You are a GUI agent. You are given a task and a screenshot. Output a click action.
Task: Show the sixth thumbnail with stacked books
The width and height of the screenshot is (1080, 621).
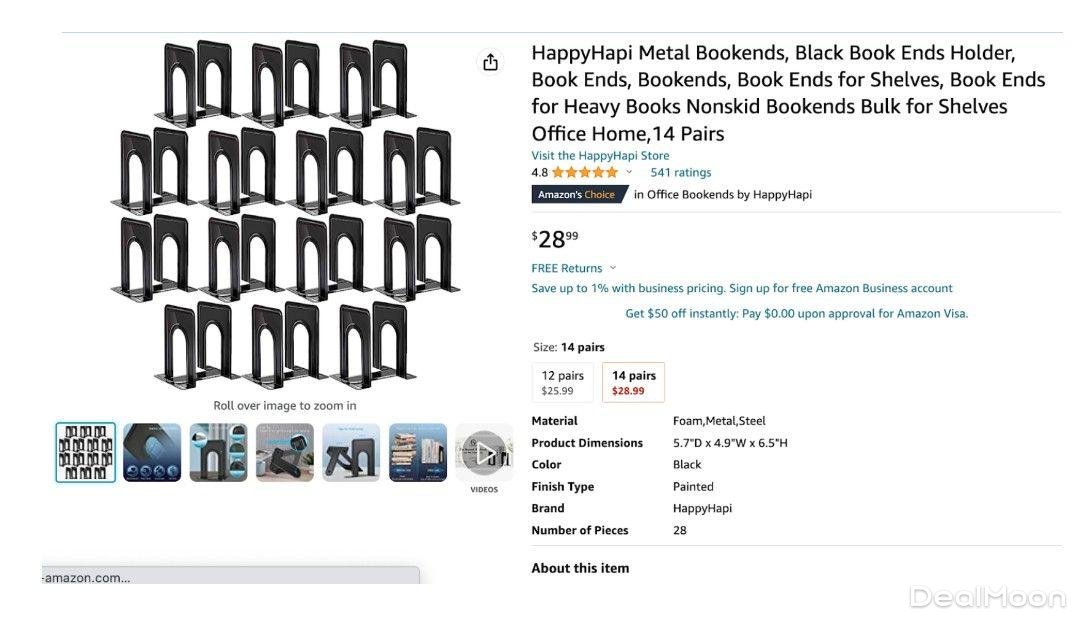[418, 453]
